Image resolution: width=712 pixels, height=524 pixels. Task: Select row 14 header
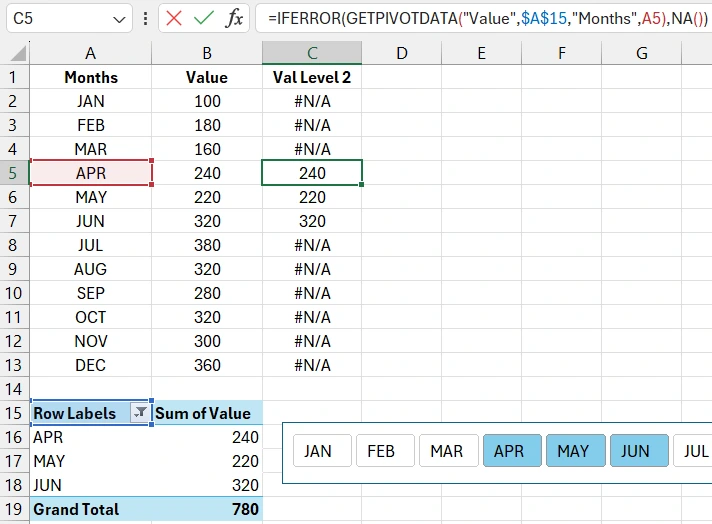pyautogui.click(x=14, y=389)
